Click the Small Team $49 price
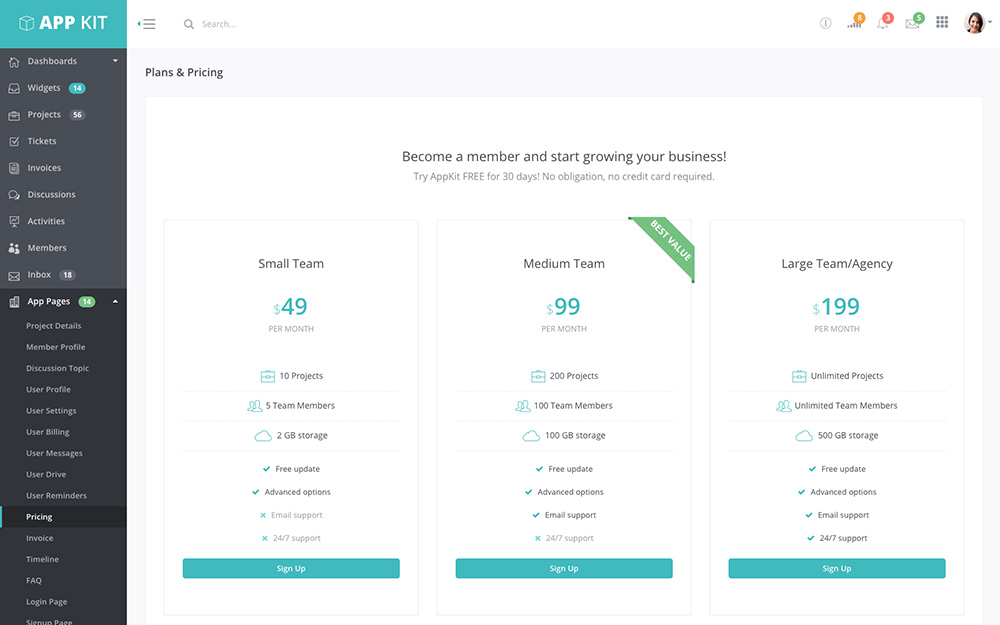This screenshot has width=1000, height=625. click(291, 307)
